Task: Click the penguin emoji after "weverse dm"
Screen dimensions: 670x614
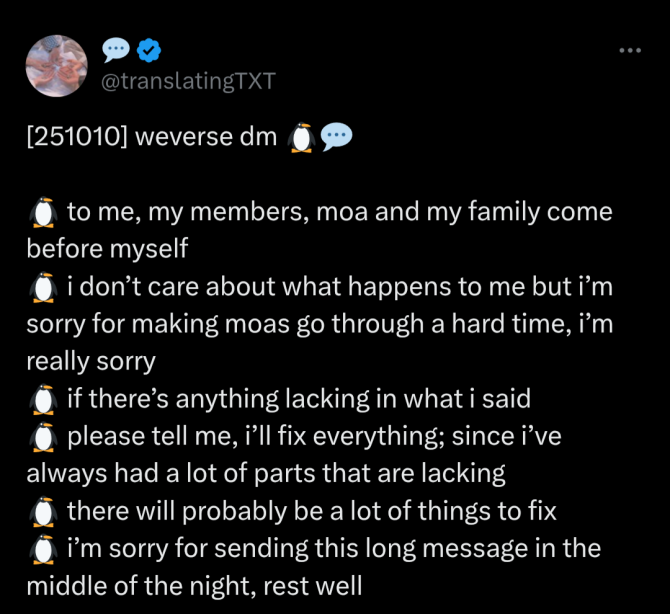Action: coord(301,137)
